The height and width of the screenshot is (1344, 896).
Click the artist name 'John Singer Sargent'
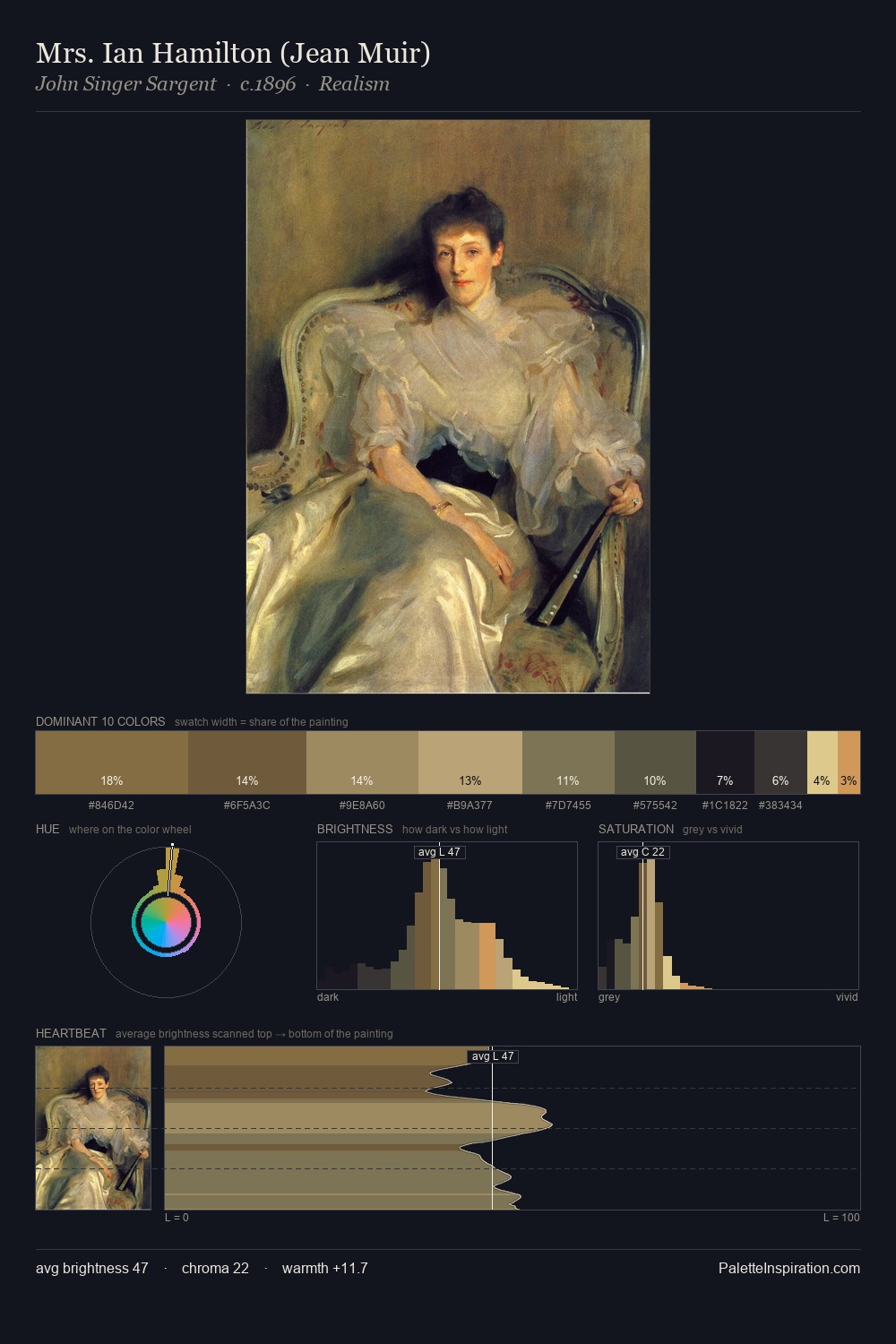point(125,84)
